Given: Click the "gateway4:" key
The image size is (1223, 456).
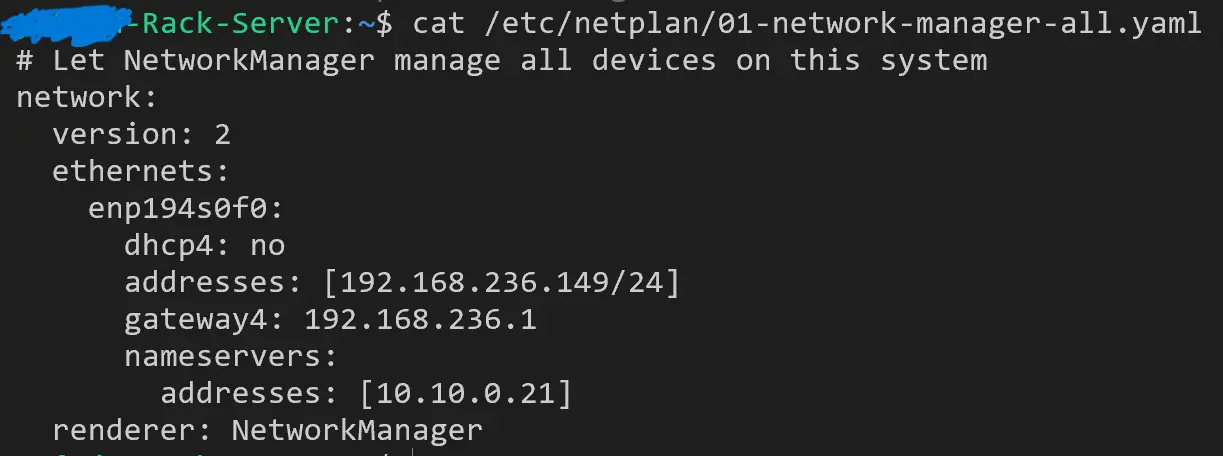Looking at the screenshot, I should pyautogui.click(x=204, y=320).
